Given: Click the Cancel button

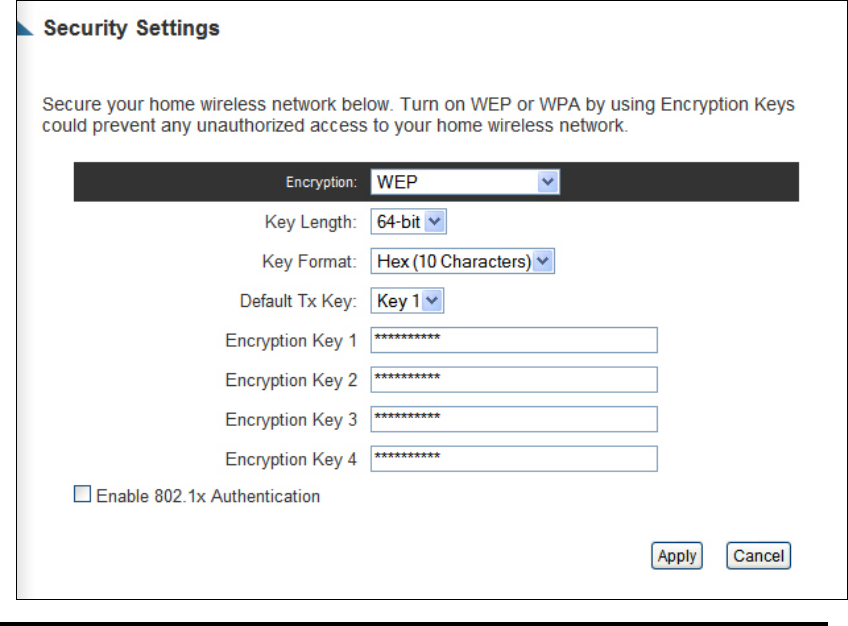Looking at the screenshot, I should (758, 556).
